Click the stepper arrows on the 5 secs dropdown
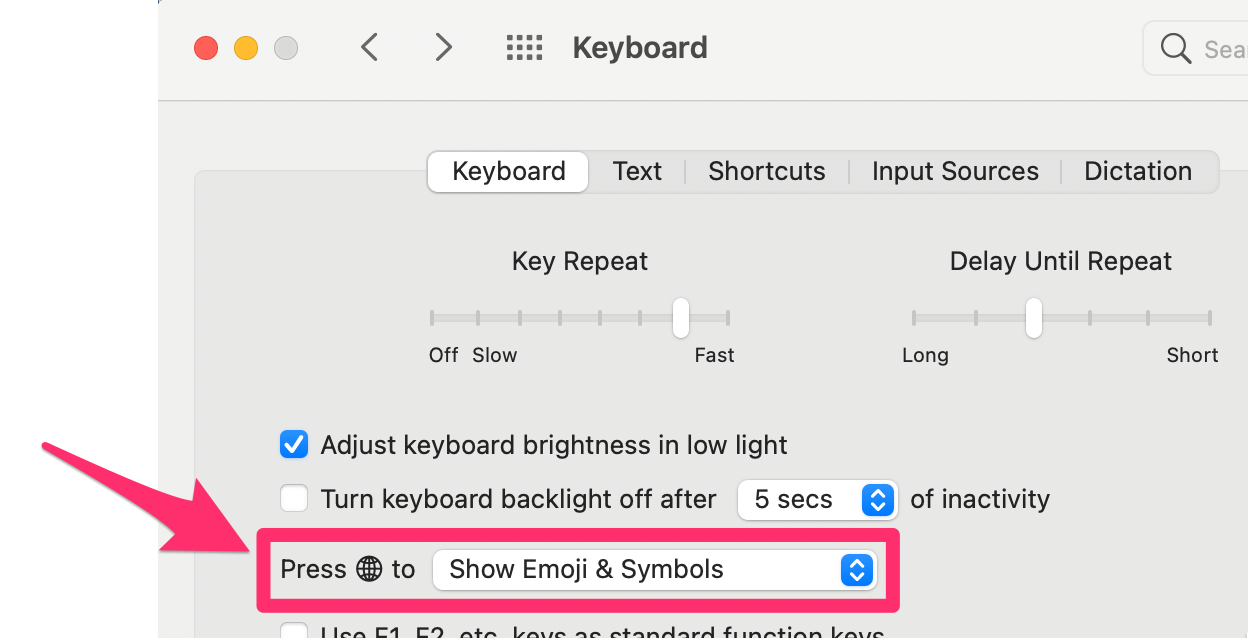This screenshot has height=638, width=1248. point(878,500)
